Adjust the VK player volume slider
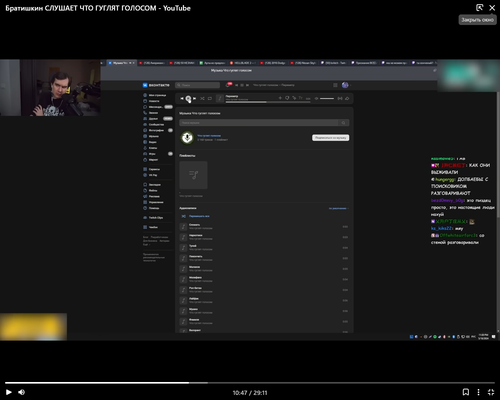This screenshot has height=400, width=500. point(327,98)
